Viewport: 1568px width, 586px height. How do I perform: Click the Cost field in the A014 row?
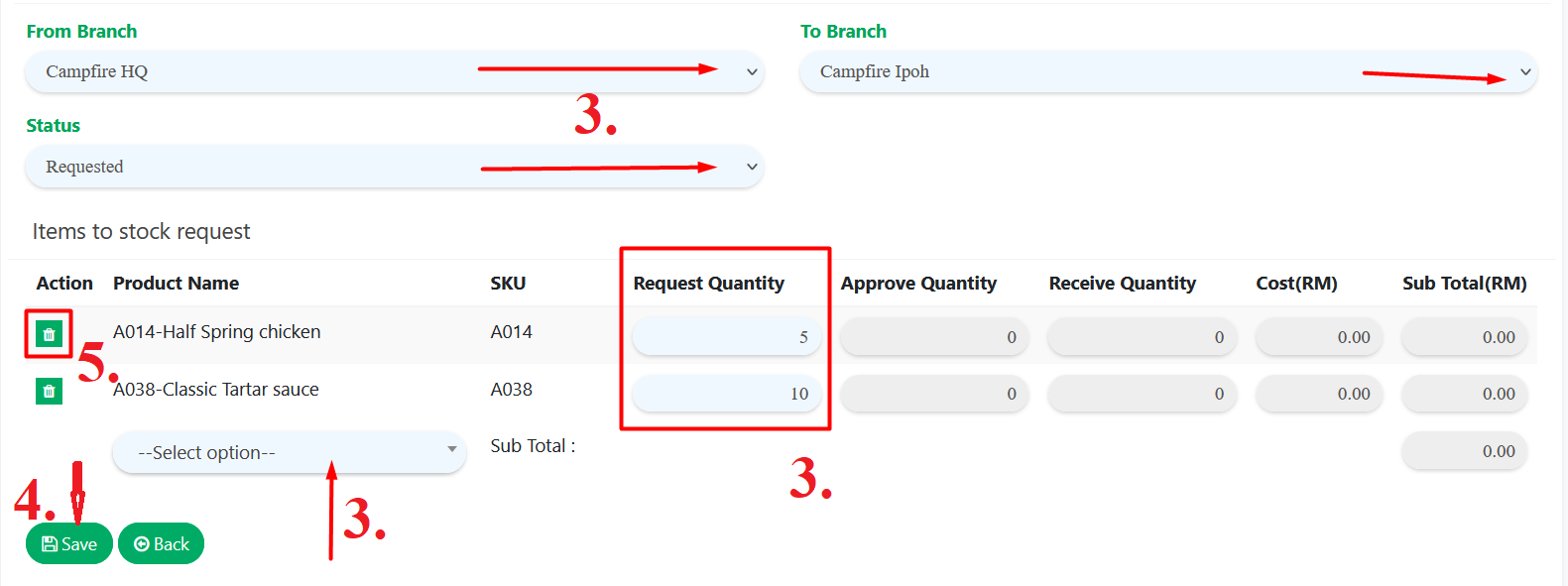(x=1319, y=336)
